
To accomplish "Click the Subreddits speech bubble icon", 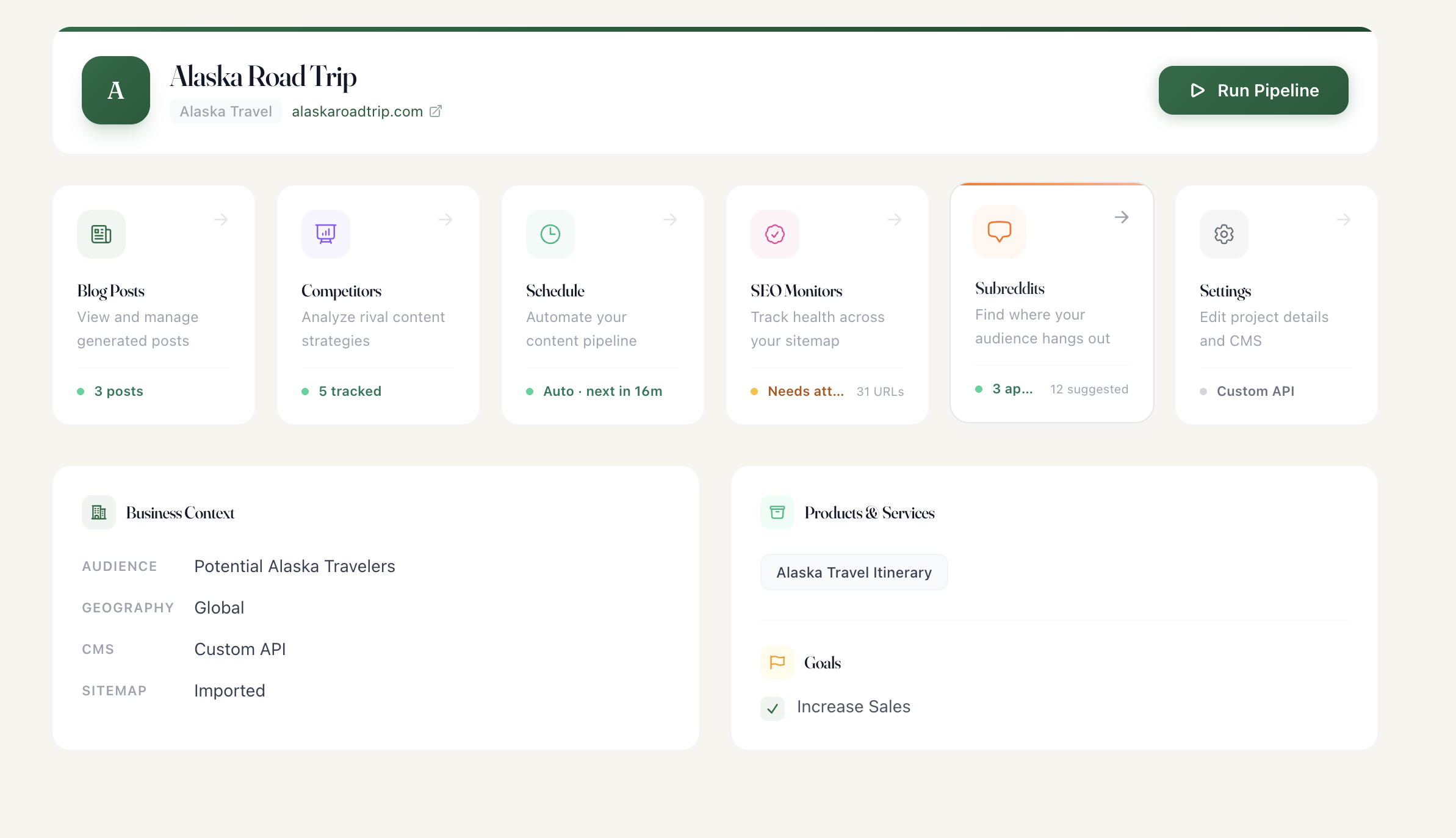I will 1000,232.
